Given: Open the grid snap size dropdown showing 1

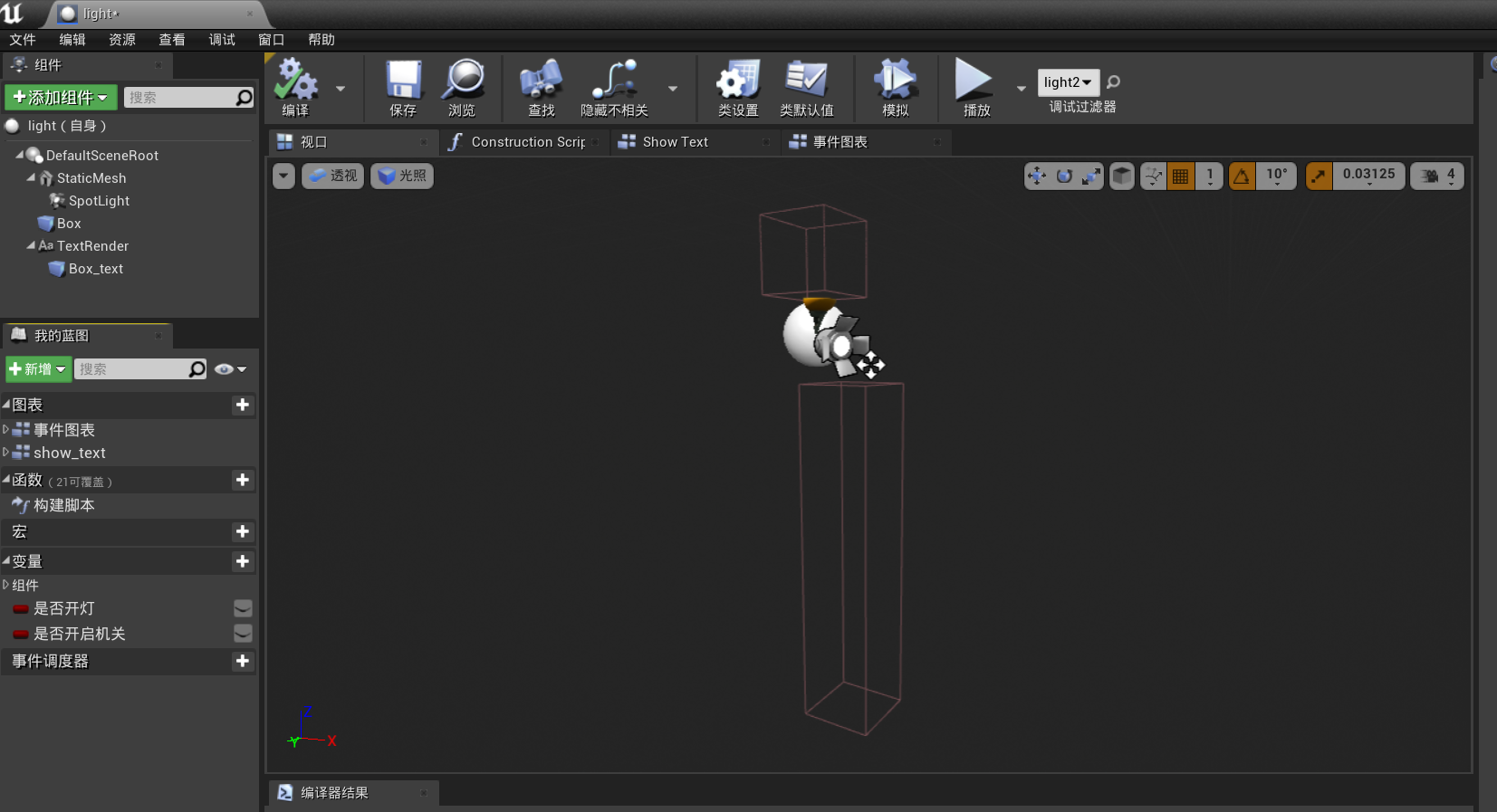Looking at the screenshot, I should coord(1209,176).
